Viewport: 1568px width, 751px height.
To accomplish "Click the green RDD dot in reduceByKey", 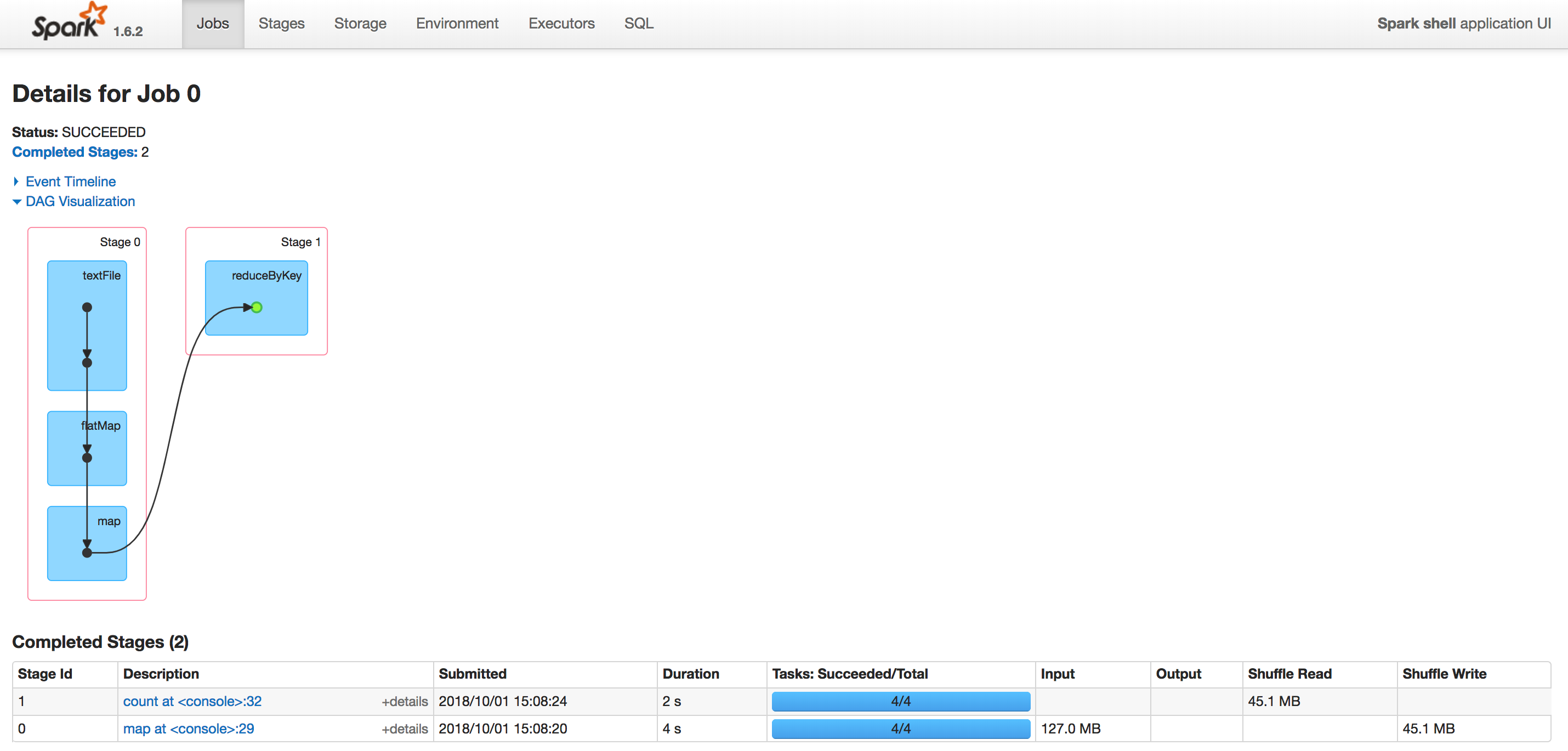I will click(257, 308).
